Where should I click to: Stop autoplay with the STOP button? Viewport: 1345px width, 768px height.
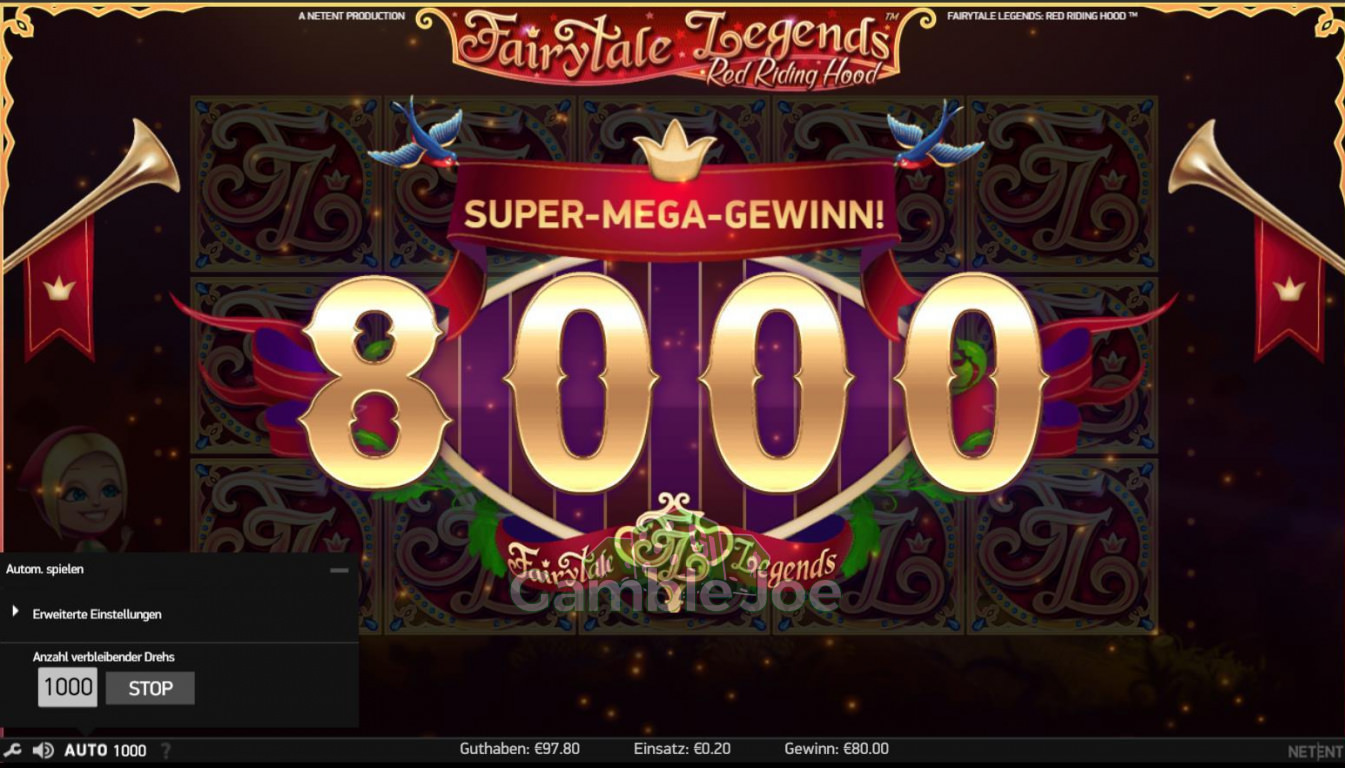pyautogui.click(x=150, y=688)
